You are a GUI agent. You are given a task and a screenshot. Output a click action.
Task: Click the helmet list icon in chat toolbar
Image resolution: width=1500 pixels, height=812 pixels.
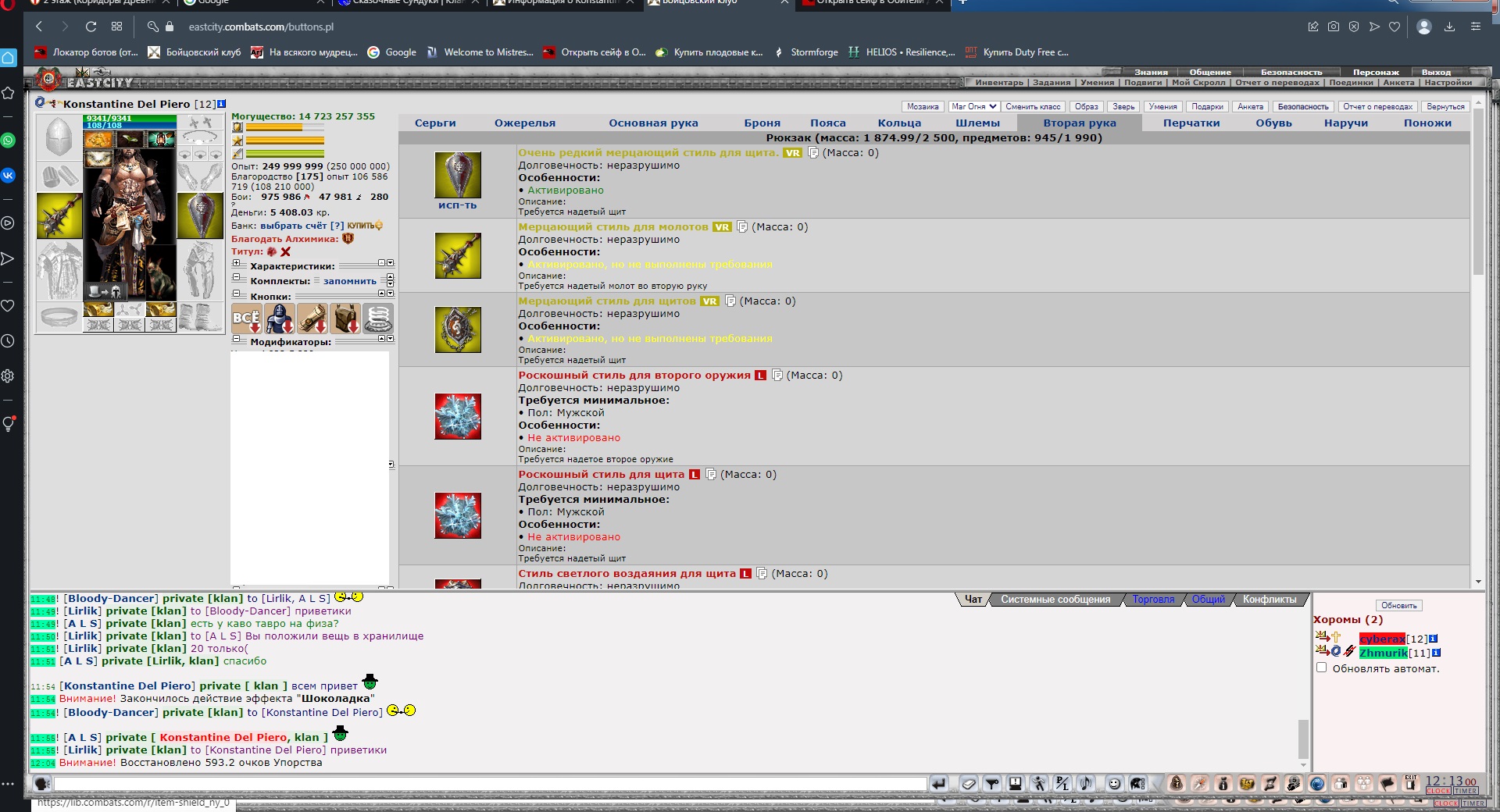1137,783
